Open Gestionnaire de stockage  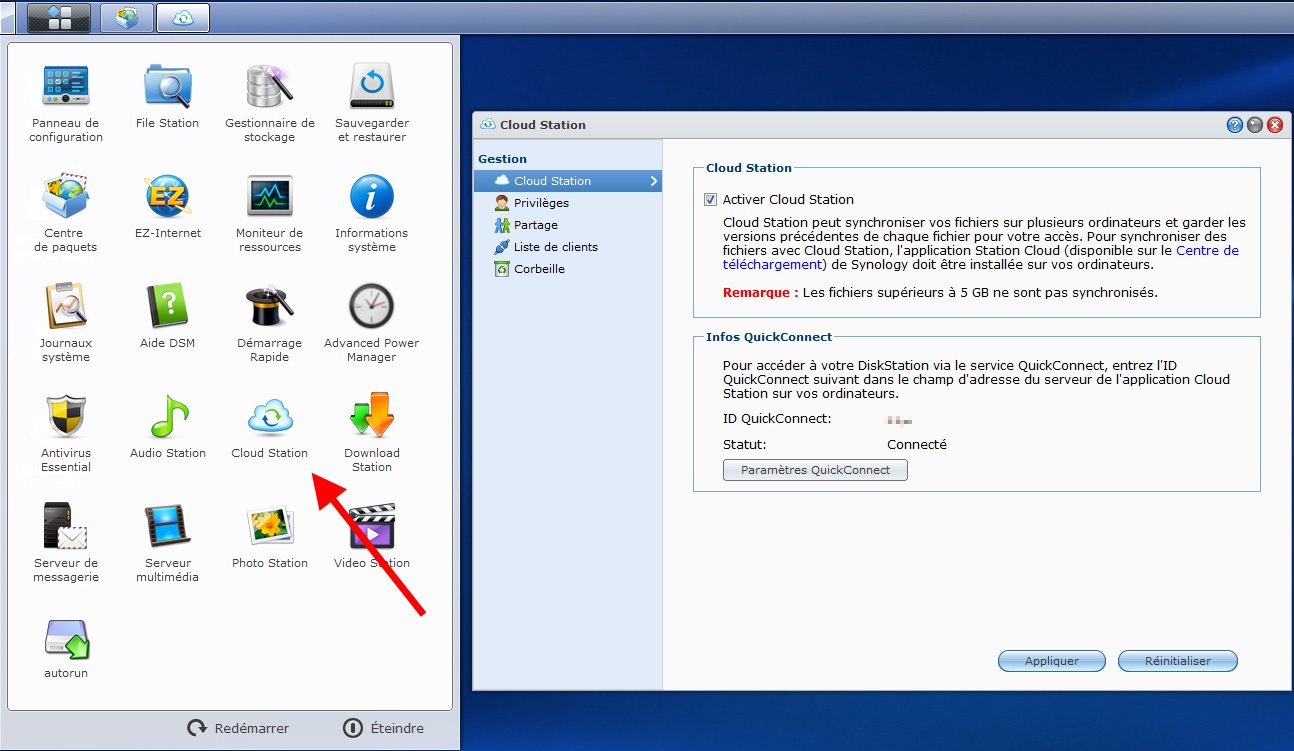coord(270,103)
